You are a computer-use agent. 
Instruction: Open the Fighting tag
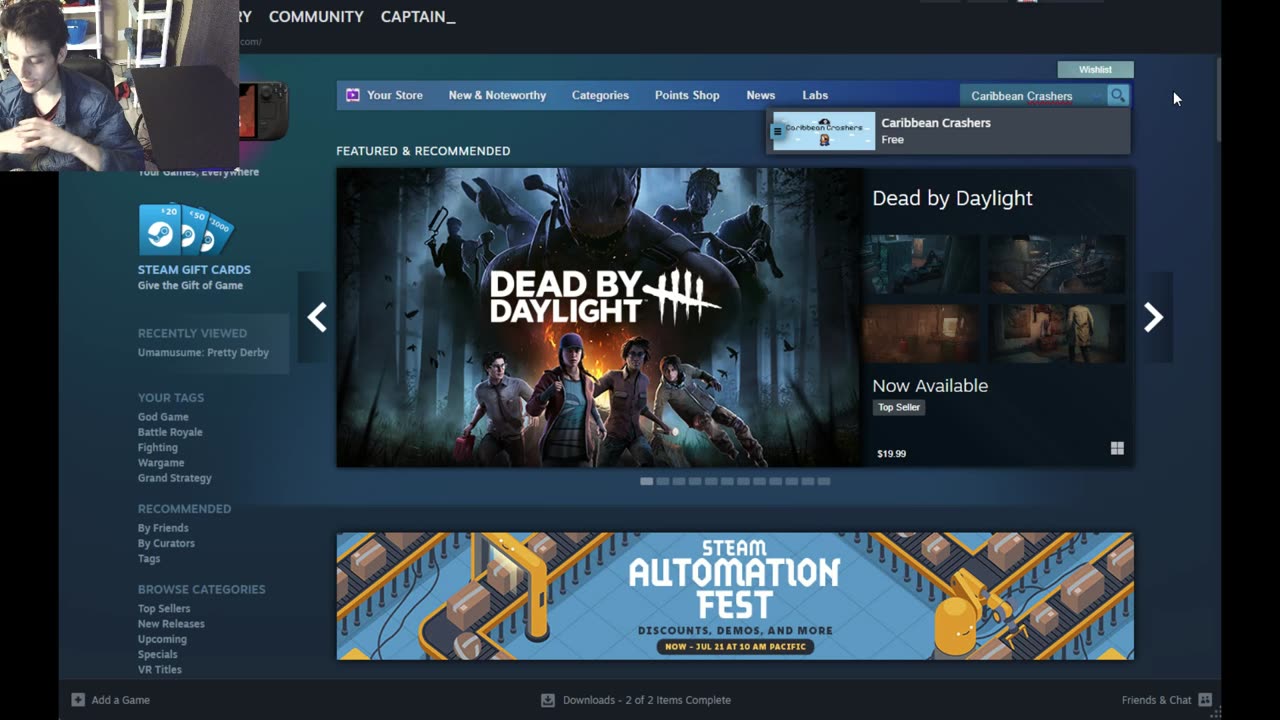click(158, 447)
